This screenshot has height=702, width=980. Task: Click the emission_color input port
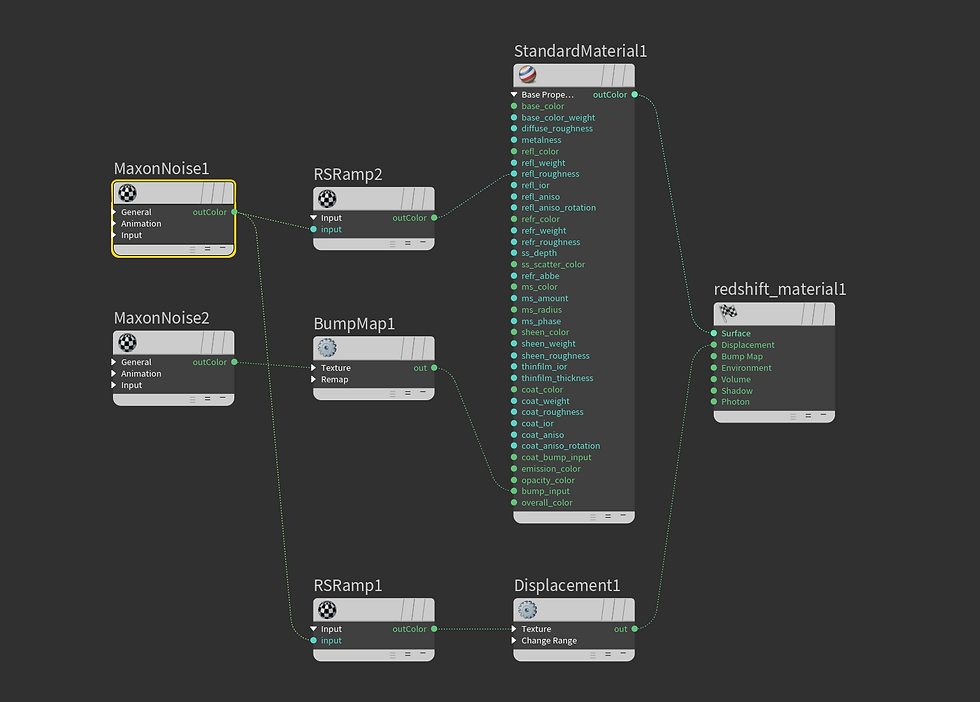pyautogui.click(x=514, y=468)
